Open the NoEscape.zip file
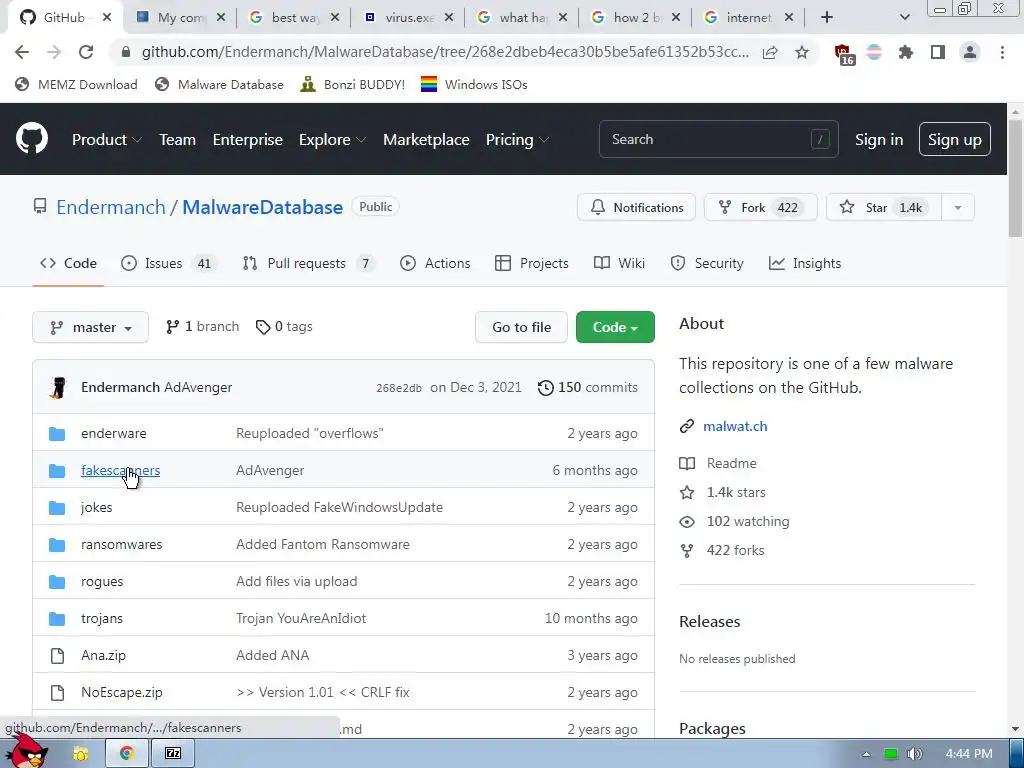The width and height of the screenshot is (1024, 768). 121,692
